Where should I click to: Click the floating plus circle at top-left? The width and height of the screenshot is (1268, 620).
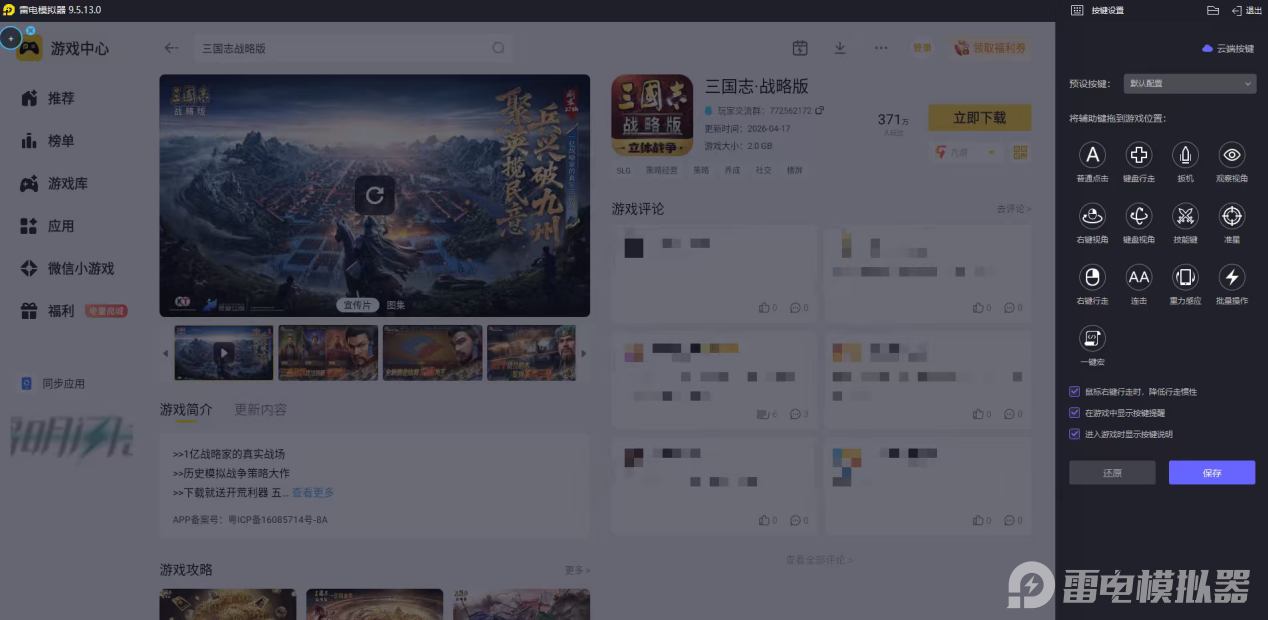click(x=11, y=38)
